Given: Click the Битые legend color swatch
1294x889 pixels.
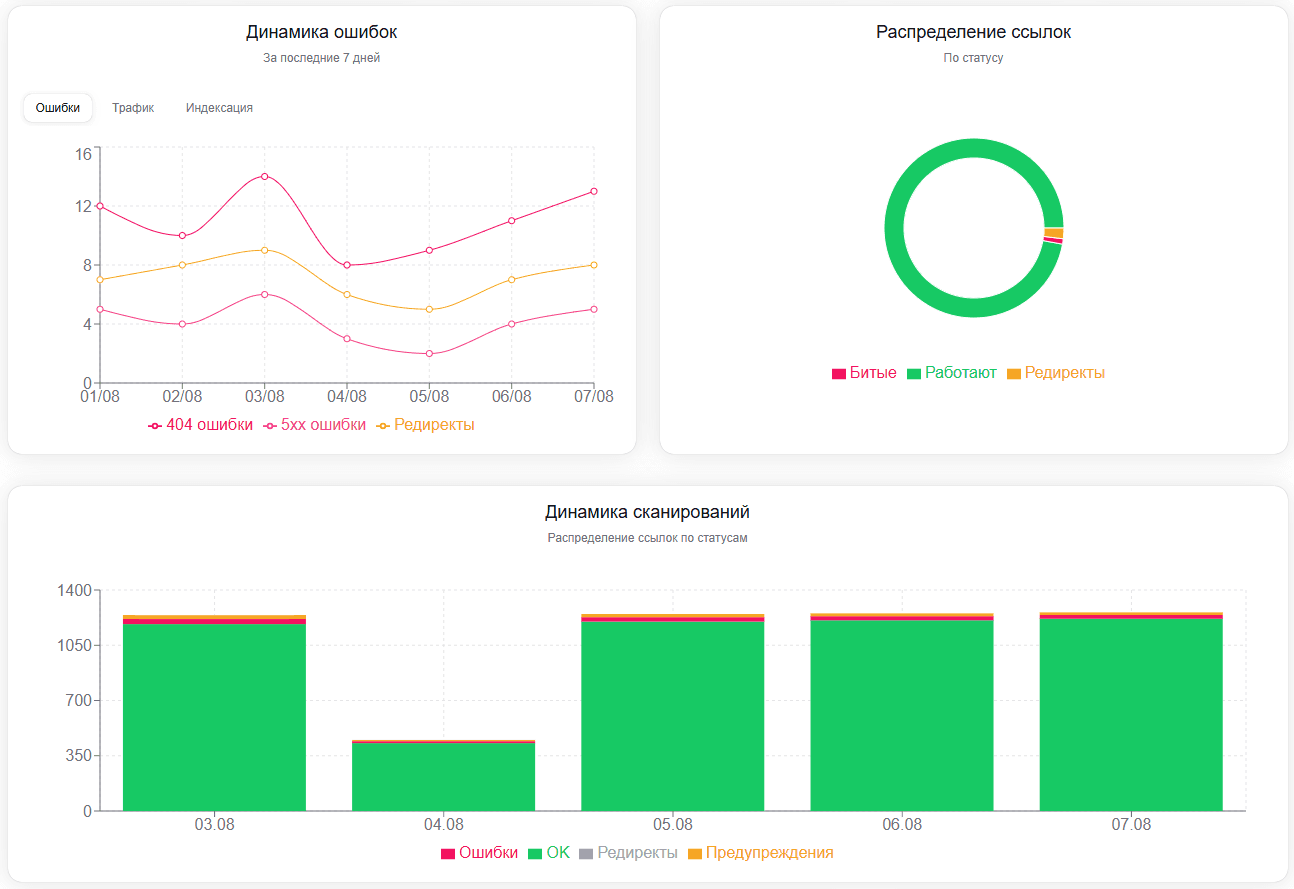Looking at the screenshot, I should click(x=839, y=374).
